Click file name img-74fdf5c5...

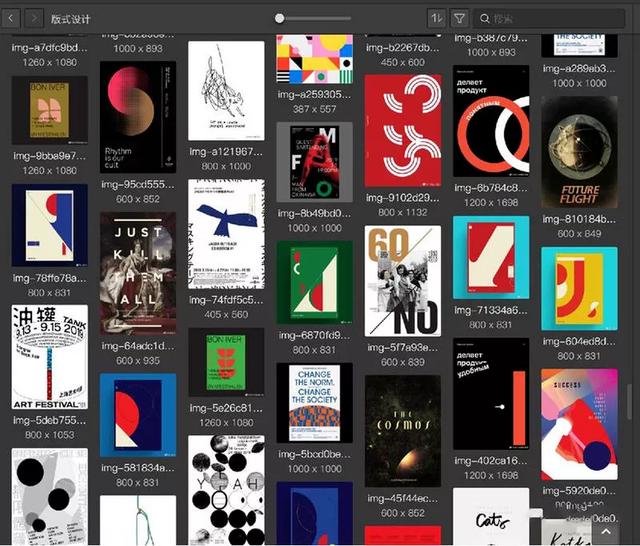click(x=226, y=300)
